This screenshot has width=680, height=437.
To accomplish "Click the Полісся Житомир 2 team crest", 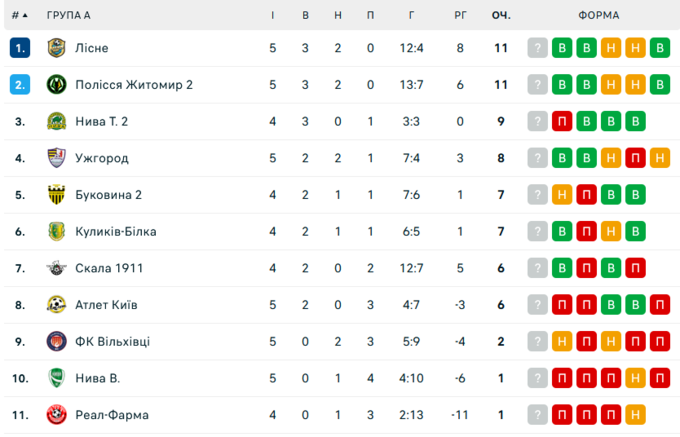I will point(56,85).
